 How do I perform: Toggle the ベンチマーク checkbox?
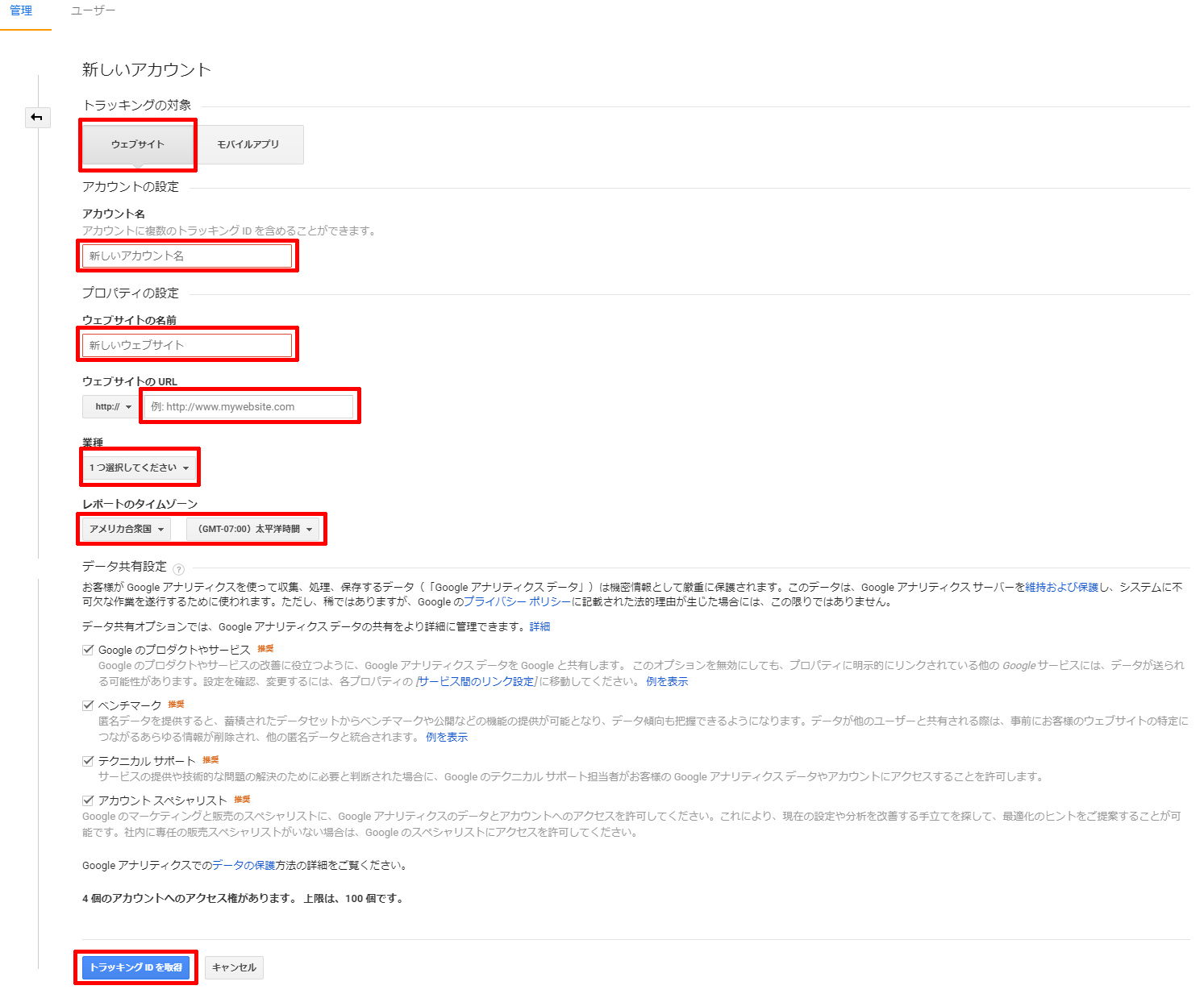89,705
